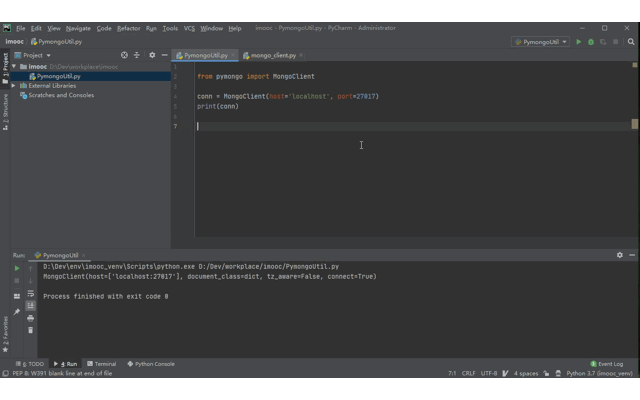This screenshot has width=640, height=400.
Task: Click the inspections profile icon in status bar
Action: [558, 373]
